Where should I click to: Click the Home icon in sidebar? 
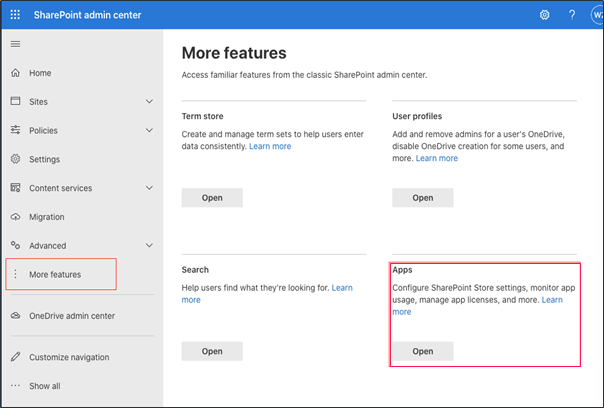(15, 73)
